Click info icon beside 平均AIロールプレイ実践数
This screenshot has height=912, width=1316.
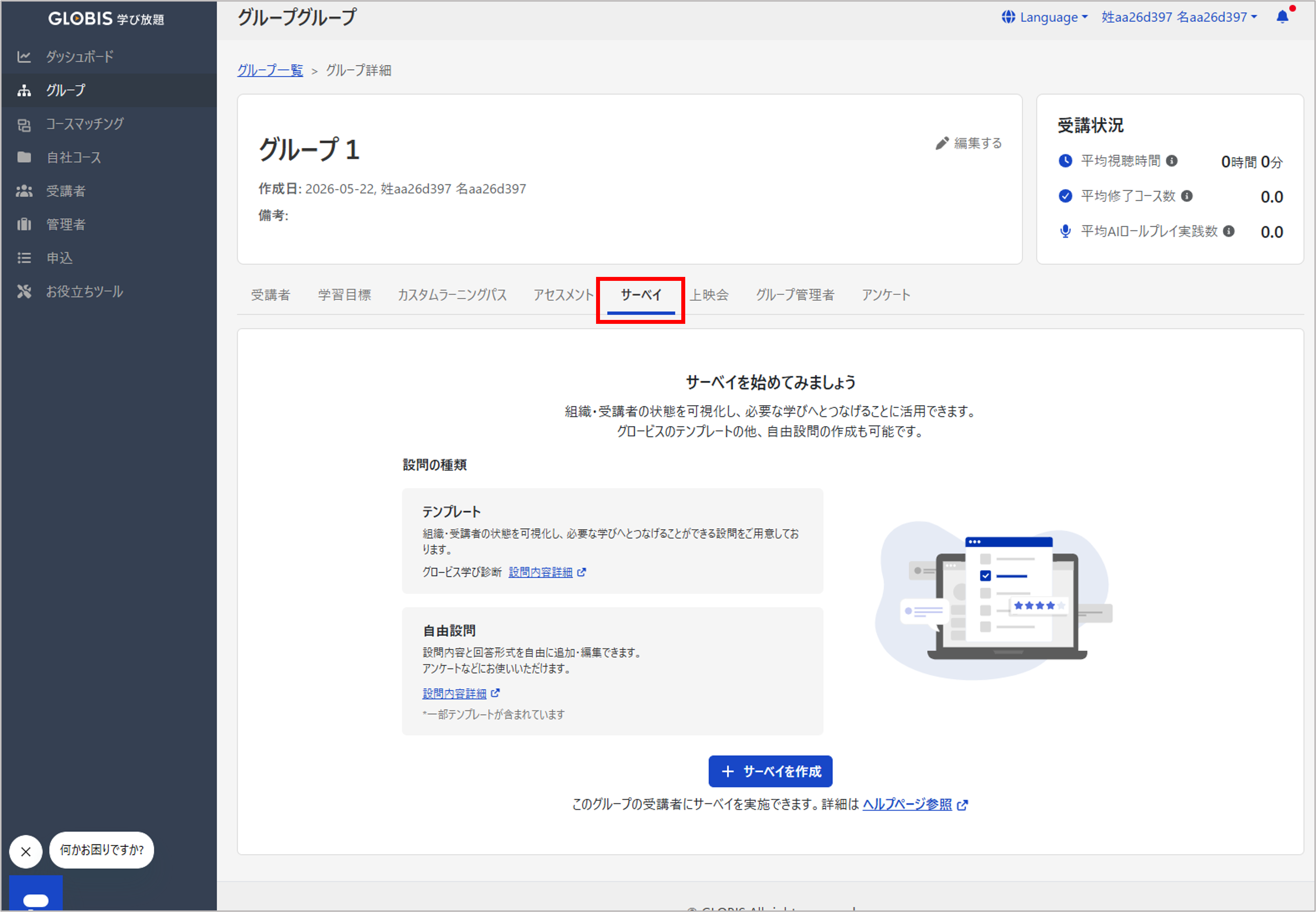tap(1229, 232)
